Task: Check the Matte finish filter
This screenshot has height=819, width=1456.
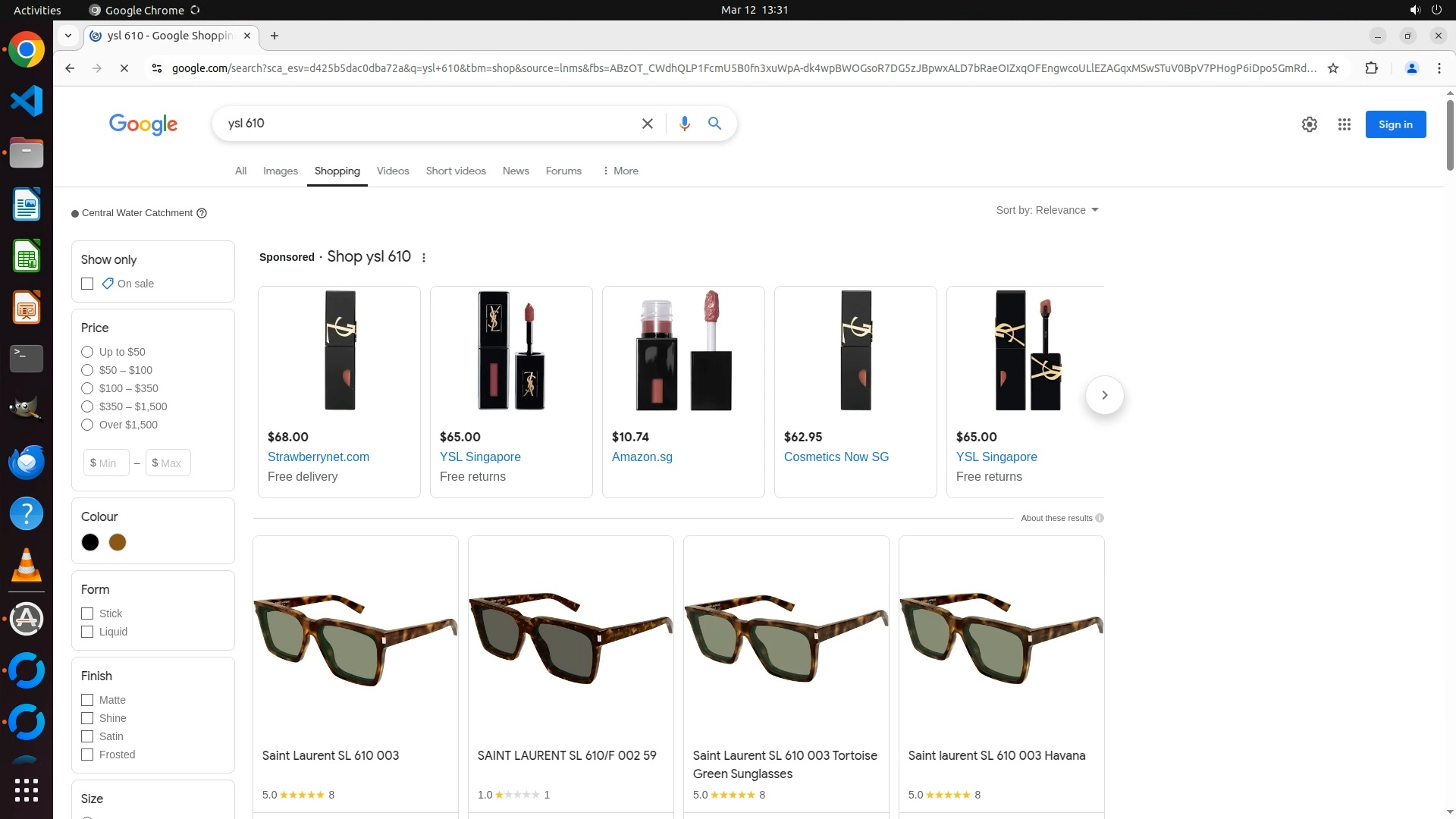Action: click(87, 700)
